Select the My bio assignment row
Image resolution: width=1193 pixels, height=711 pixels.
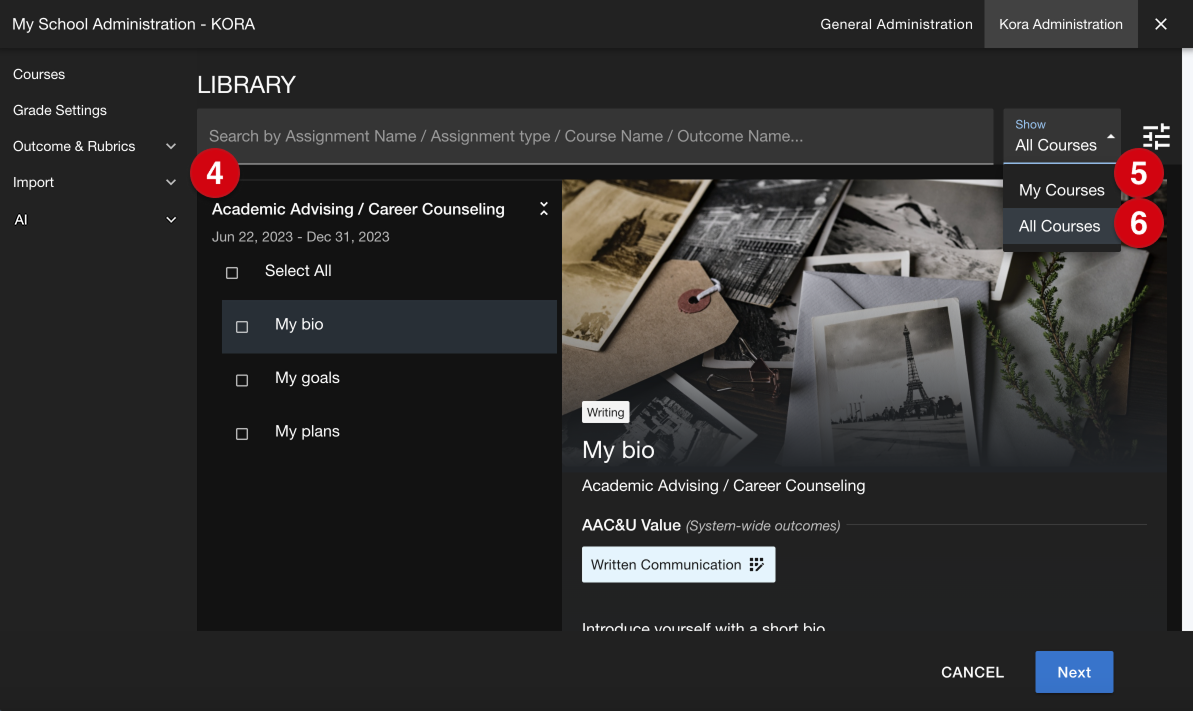point(389,327)
